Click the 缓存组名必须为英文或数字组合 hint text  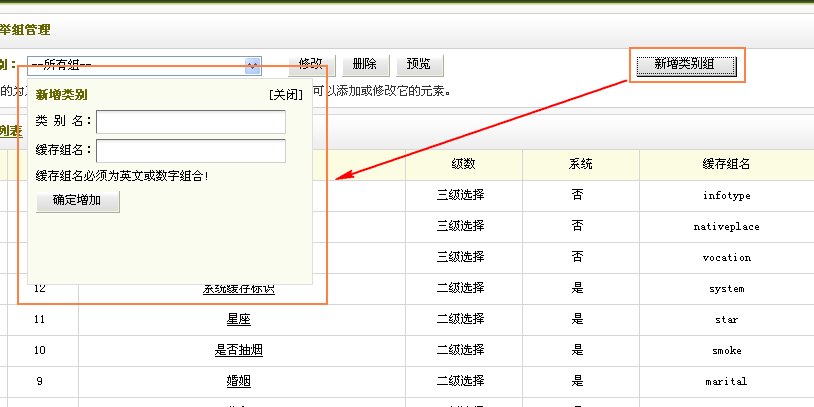pyautogui.click(x=123, y=176)
